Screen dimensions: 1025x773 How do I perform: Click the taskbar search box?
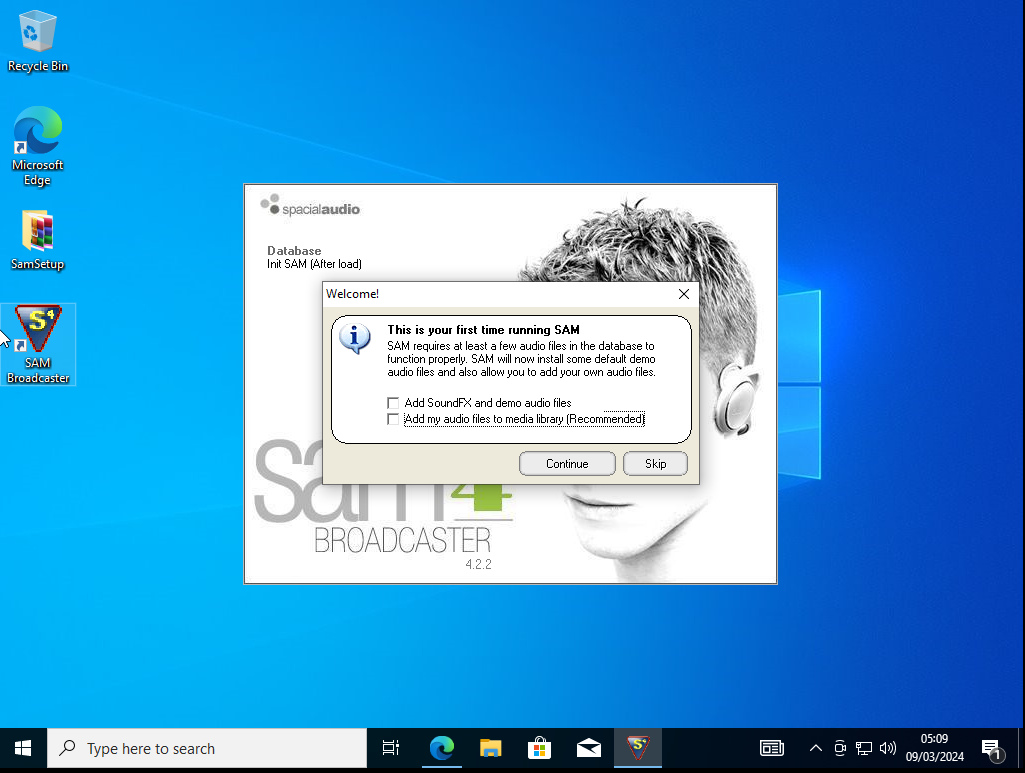(x=207, y=748)
